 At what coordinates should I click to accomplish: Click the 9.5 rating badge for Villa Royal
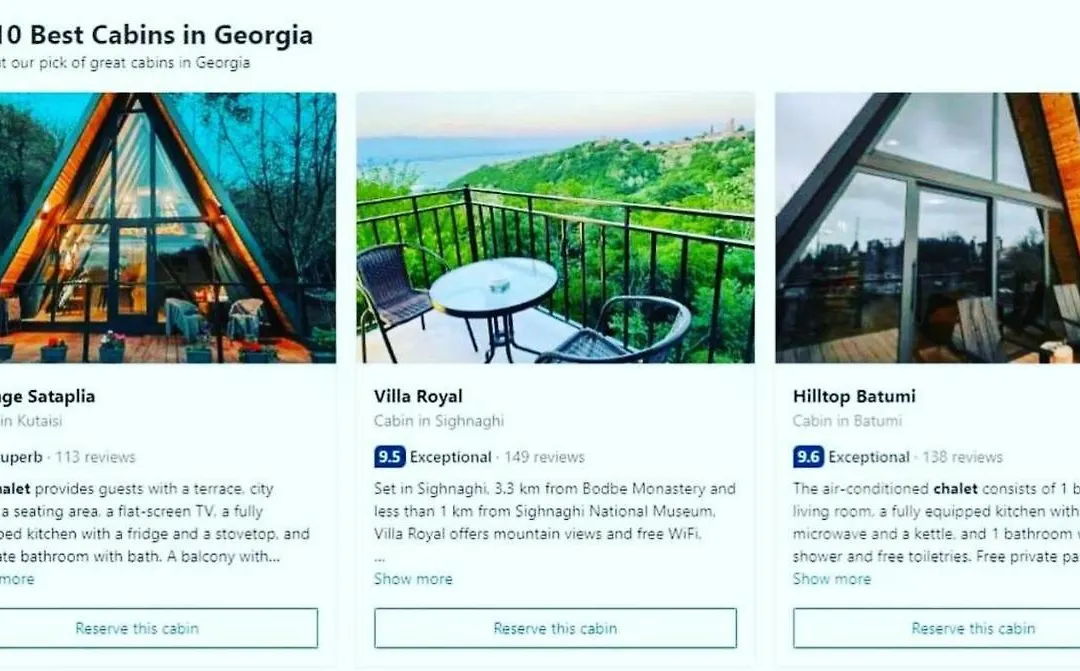(x=389, y=457)
